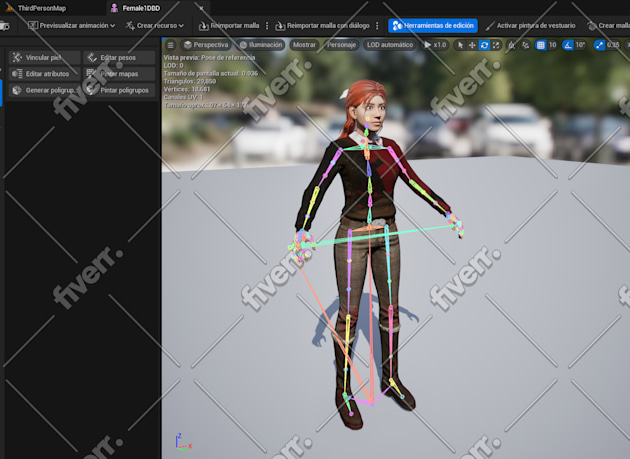Image resolution: width=630 pixels, height=459 pixels.
Task: Click the Vértices viewport stat text
Action: click(x=187, y=89)
